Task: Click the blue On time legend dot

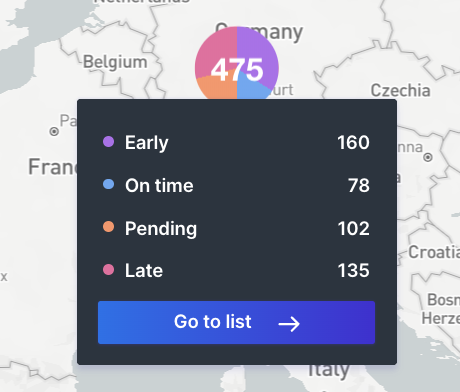Action: (x=108, y=184)
